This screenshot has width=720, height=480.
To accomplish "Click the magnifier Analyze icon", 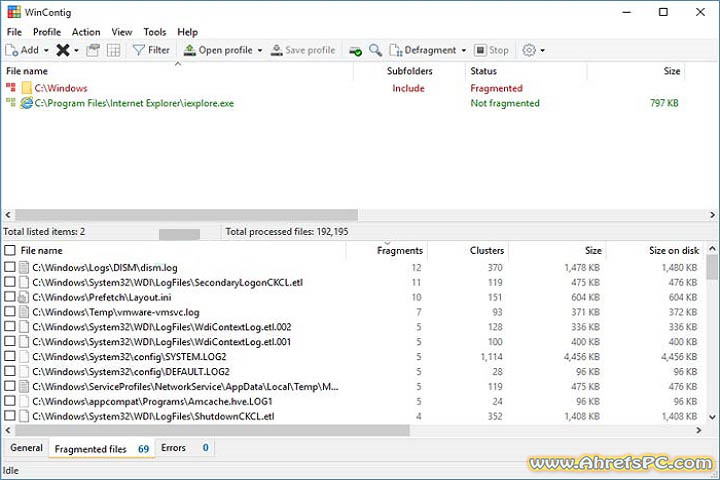I will point(375,50).
